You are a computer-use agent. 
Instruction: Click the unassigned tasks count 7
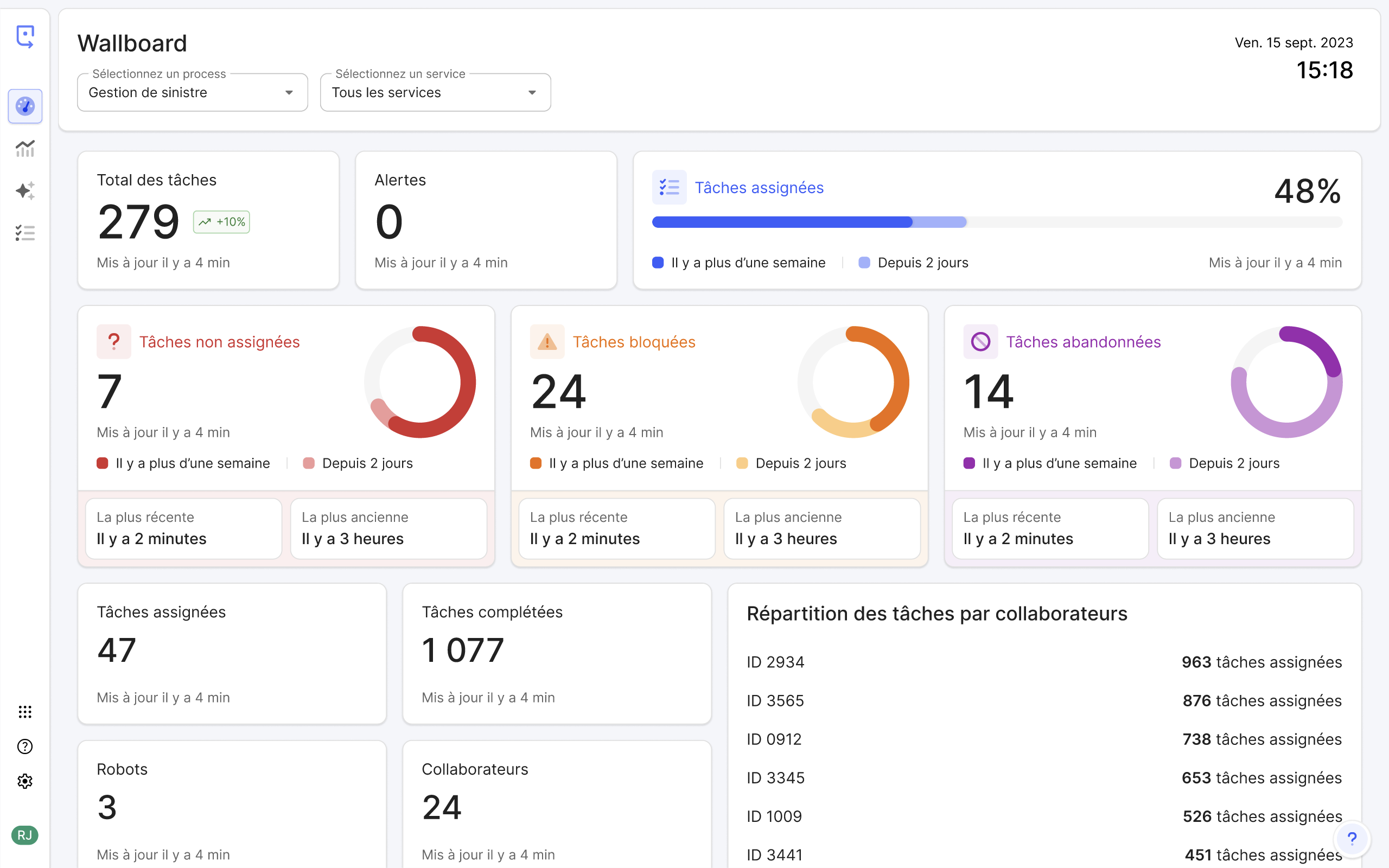click(x=110, y=392)
